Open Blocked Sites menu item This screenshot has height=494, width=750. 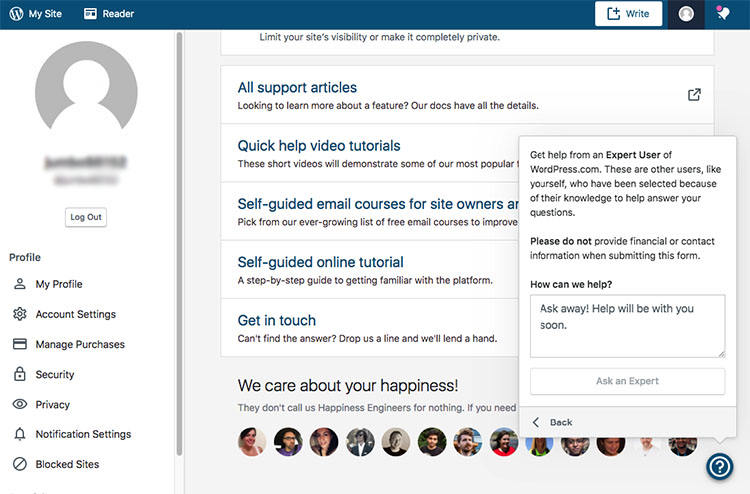pyautogui.click(x=67, y=464)
